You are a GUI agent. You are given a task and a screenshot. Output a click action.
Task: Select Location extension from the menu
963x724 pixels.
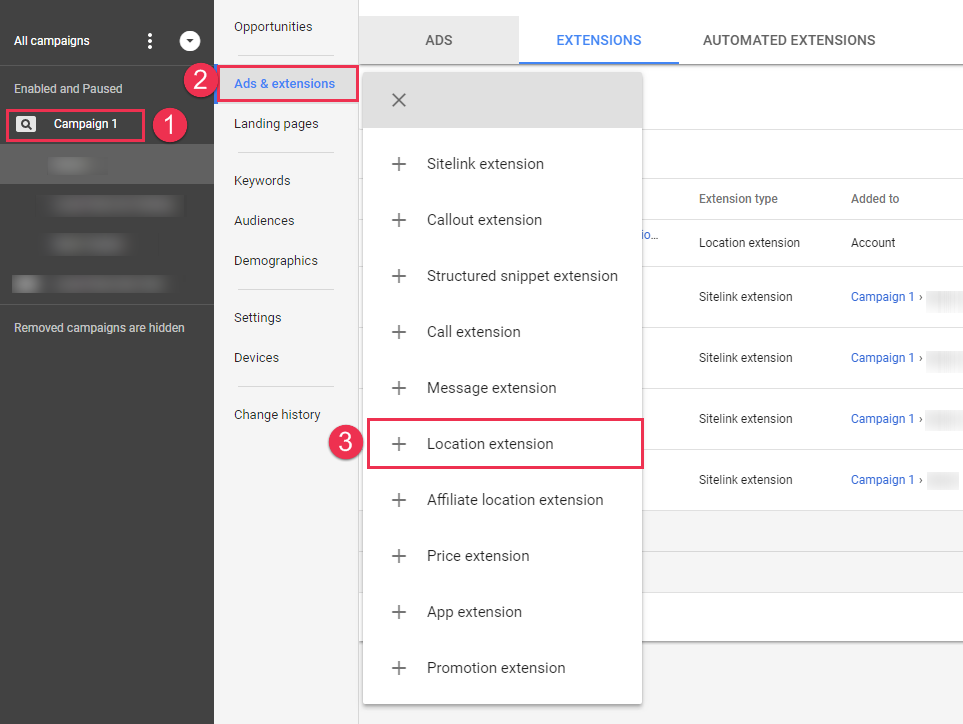pos(490,444)
